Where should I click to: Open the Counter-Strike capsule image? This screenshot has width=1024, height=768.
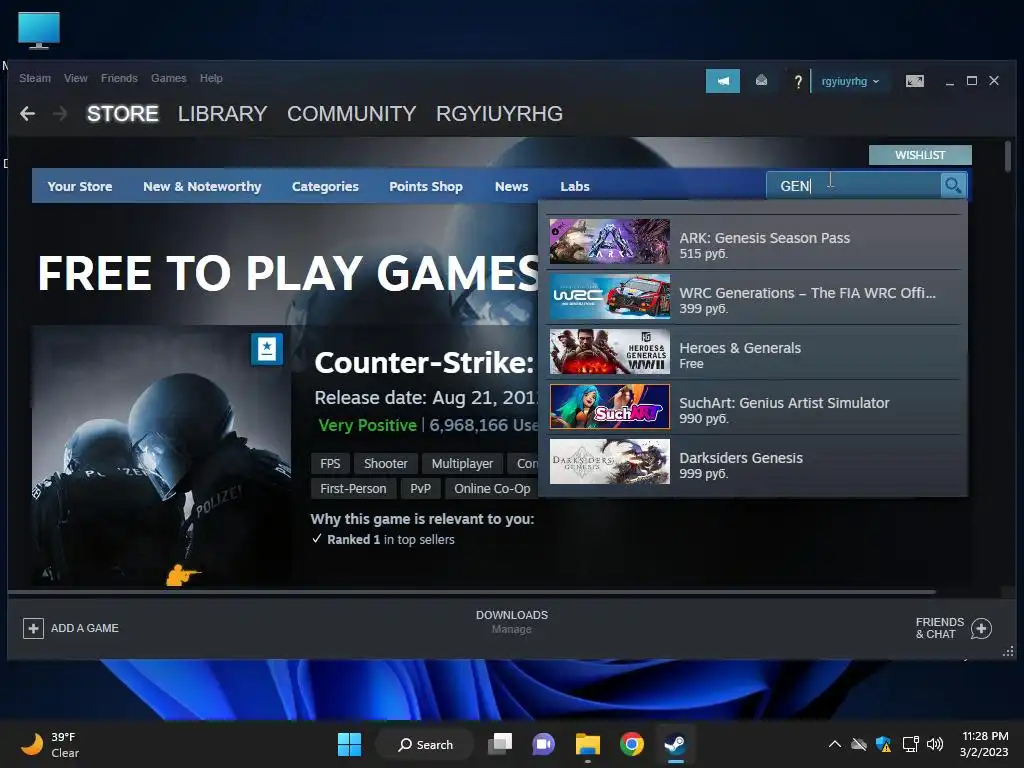click(x=161, y=455)
